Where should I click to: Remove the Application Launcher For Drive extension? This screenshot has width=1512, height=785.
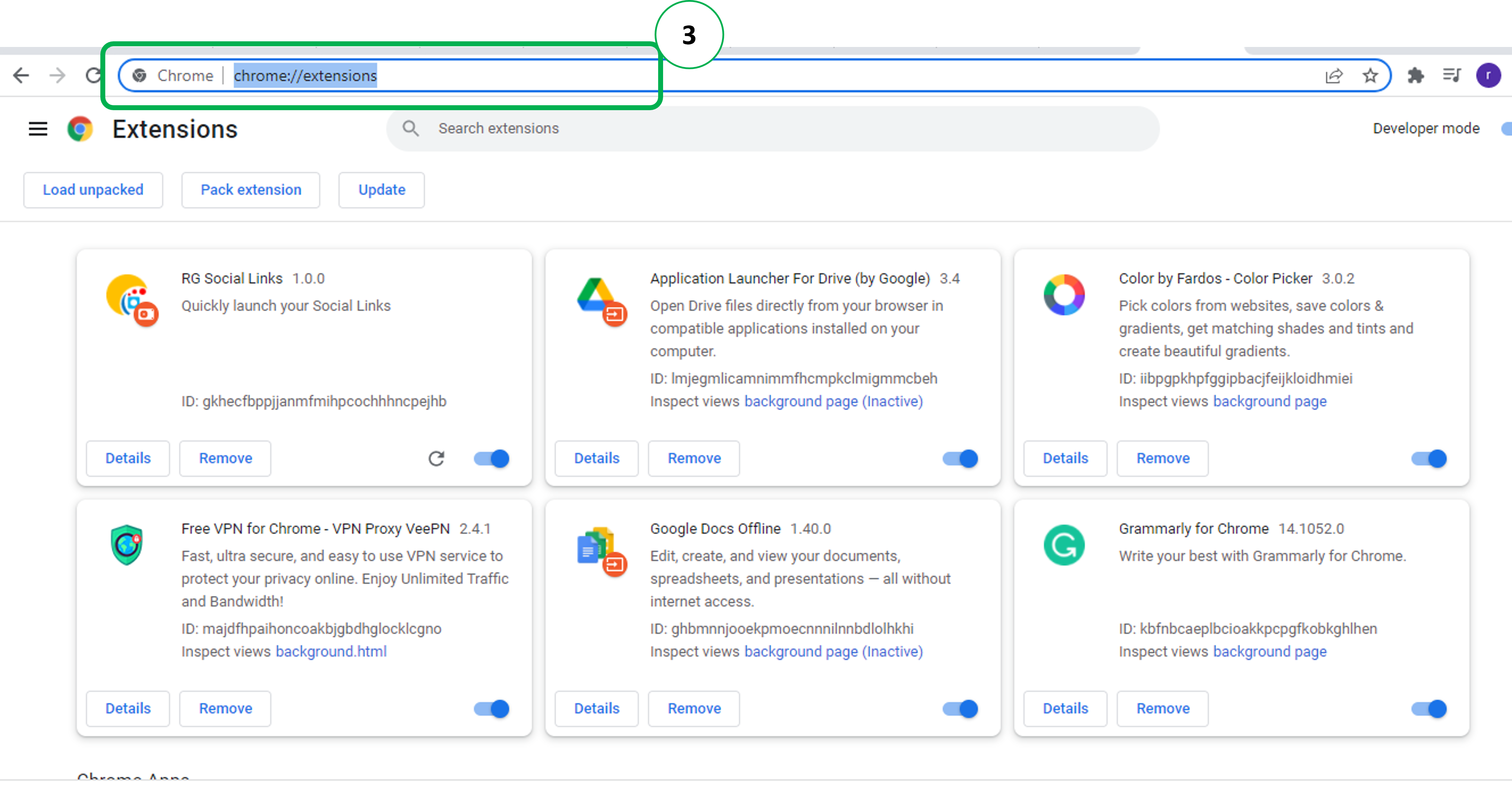point(694,458)
